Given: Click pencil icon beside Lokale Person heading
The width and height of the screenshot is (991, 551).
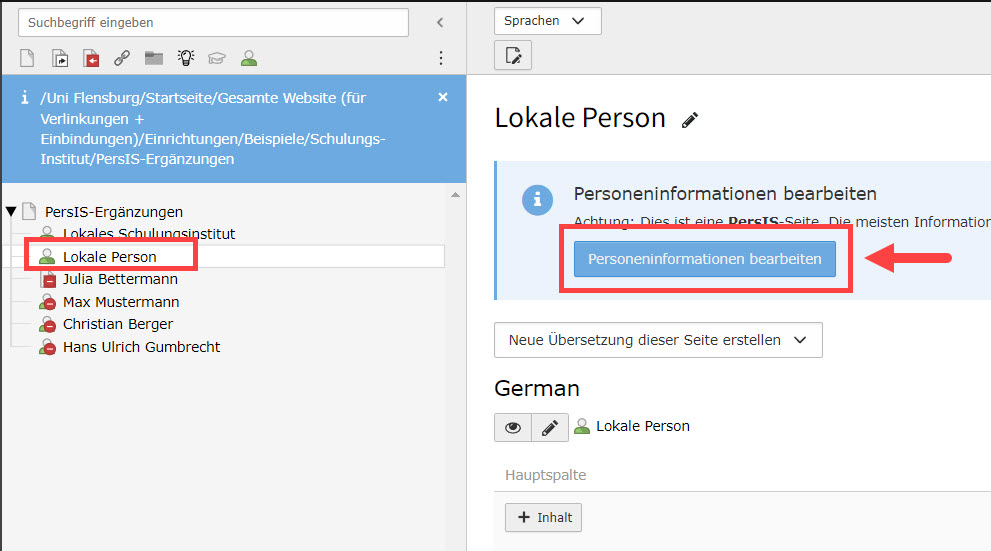Looking at the screenshot, I should click(689, 120).
